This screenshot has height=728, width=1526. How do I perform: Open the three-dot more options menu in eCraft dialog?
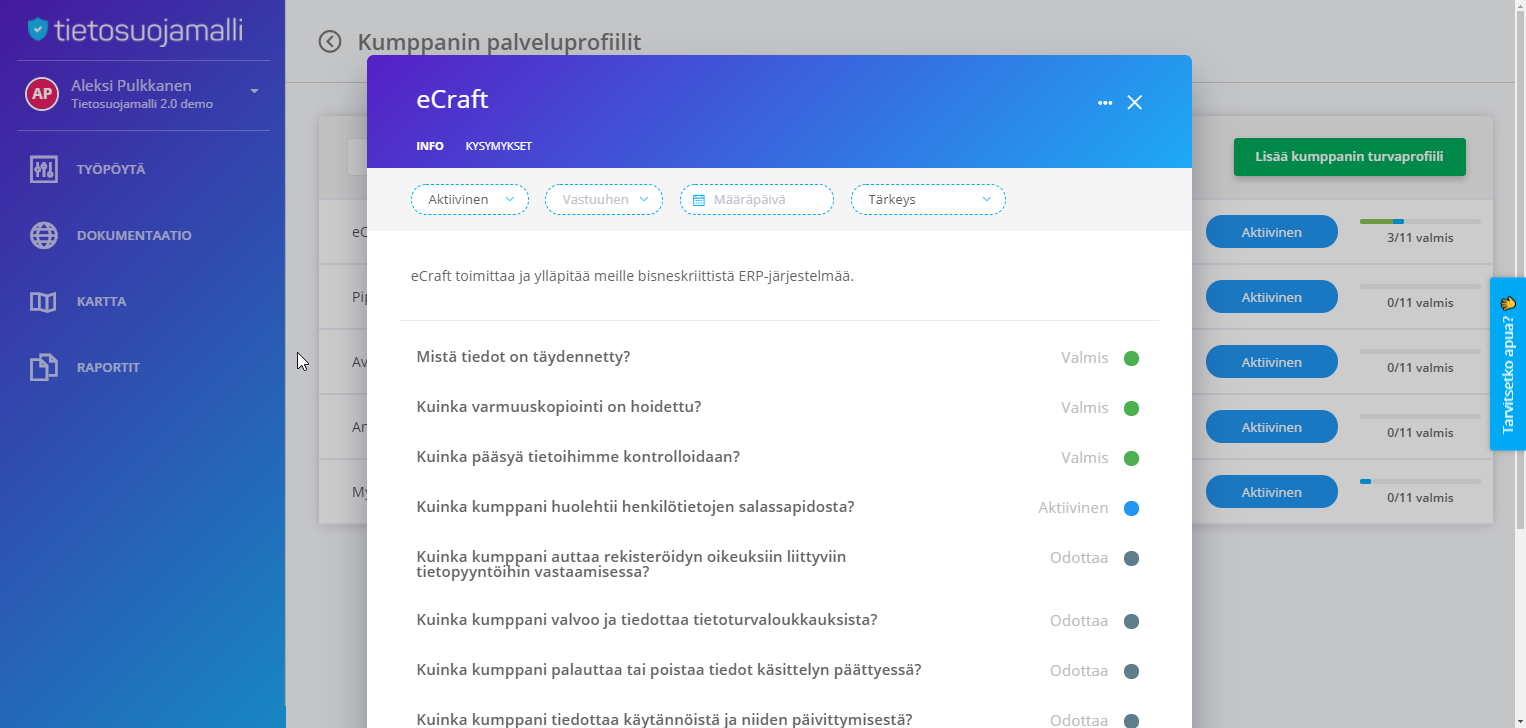(x=1105, y=102)
